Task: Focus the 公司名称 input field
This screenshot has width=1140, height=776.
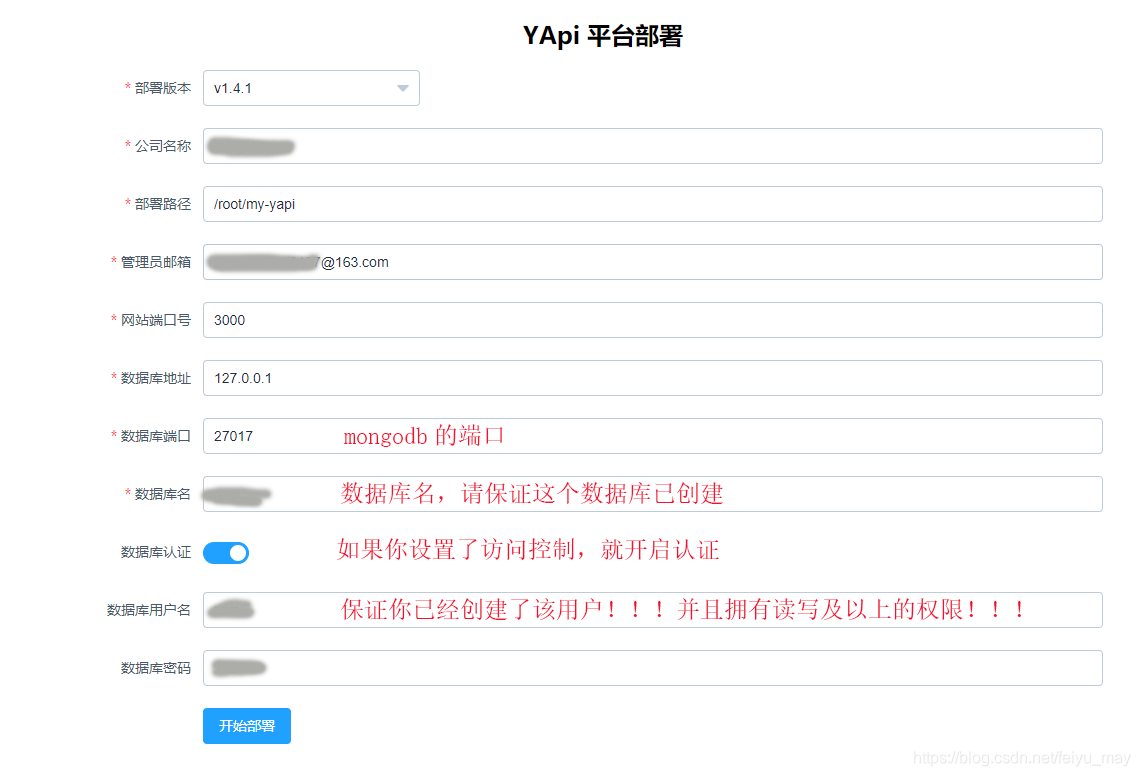Action: [652, 146]
